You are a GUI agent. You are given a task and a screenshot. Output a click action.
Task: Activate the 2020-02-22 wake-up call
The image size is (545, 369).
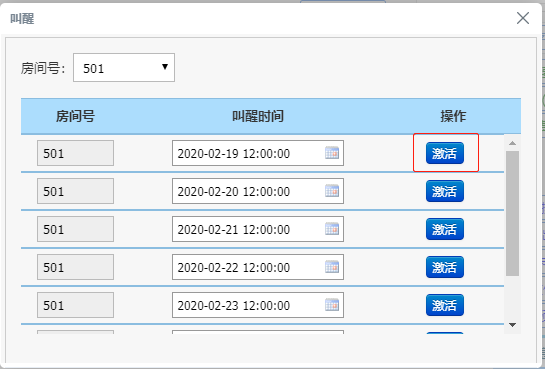click(445, 267)
